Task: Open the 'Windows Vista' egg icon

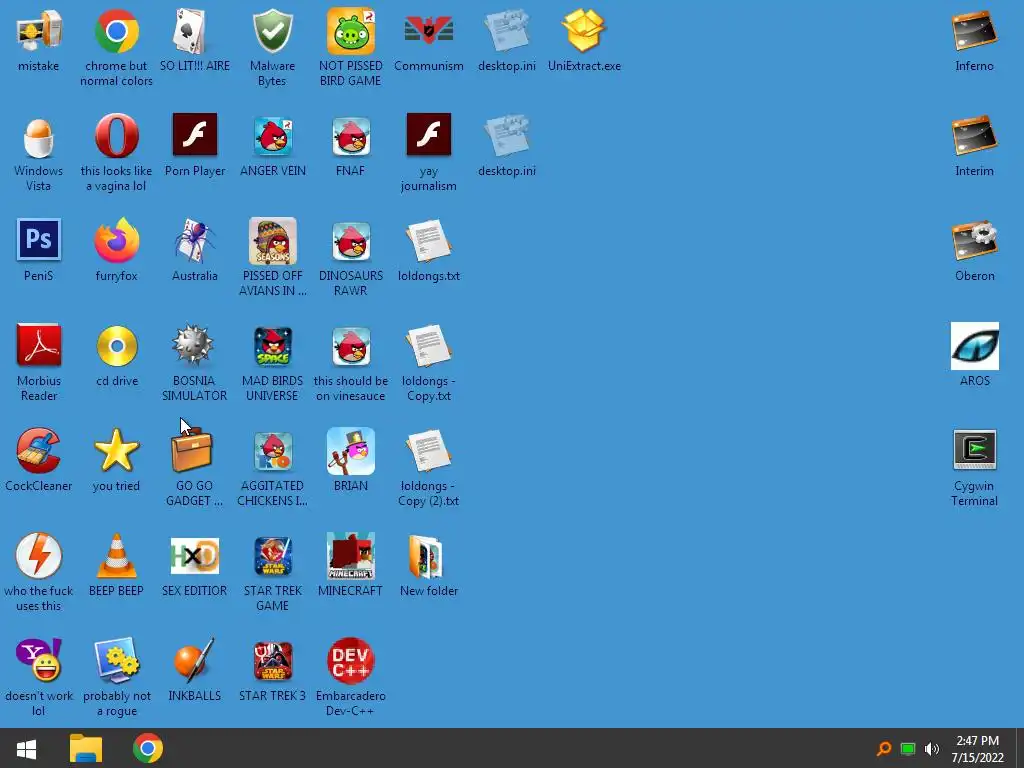Action: pyautogui.click(x=39, y=136)
